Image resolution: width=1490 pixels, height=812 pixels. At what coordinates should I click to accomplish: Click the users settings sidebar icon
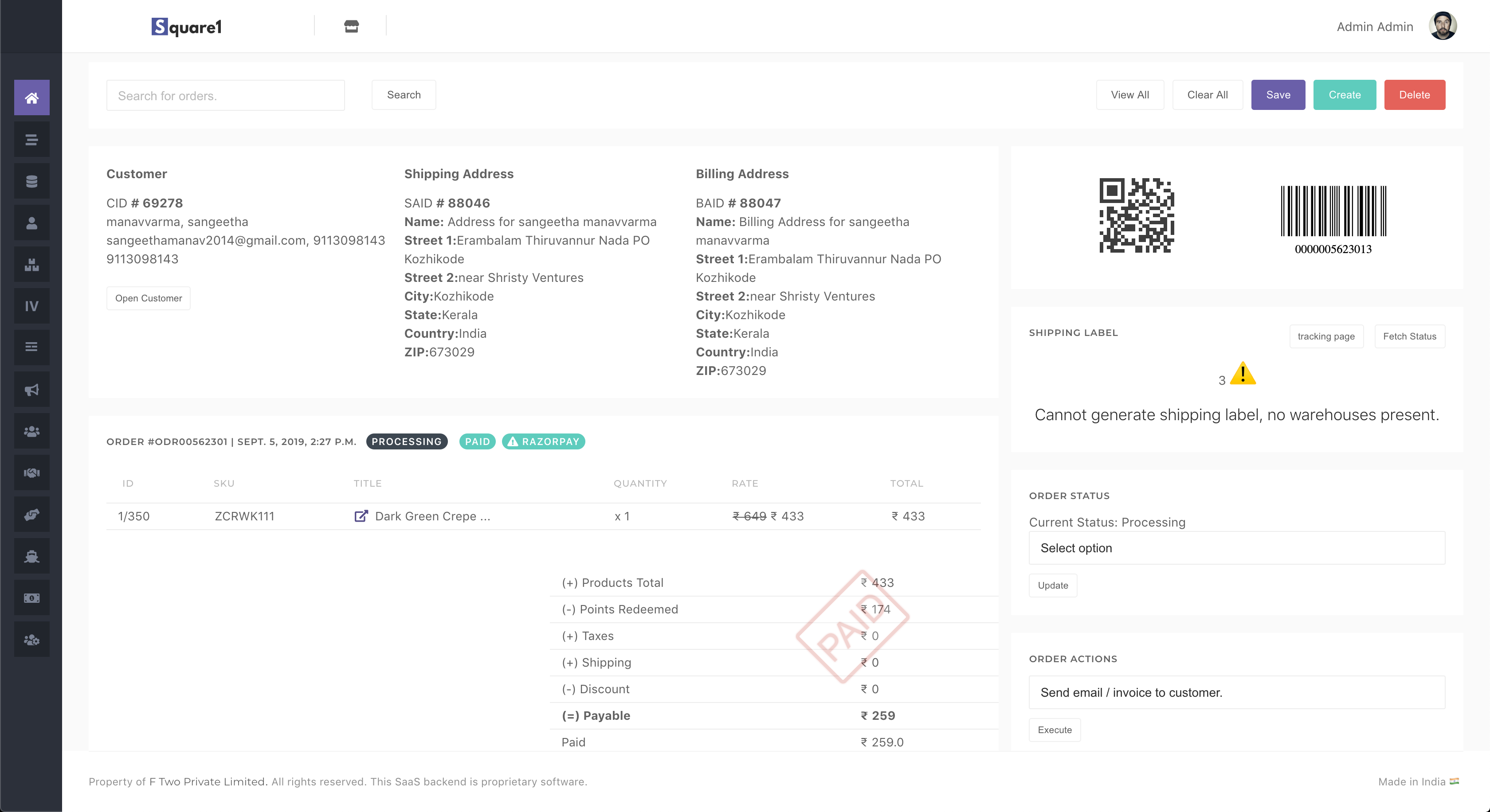pos(32,639)
